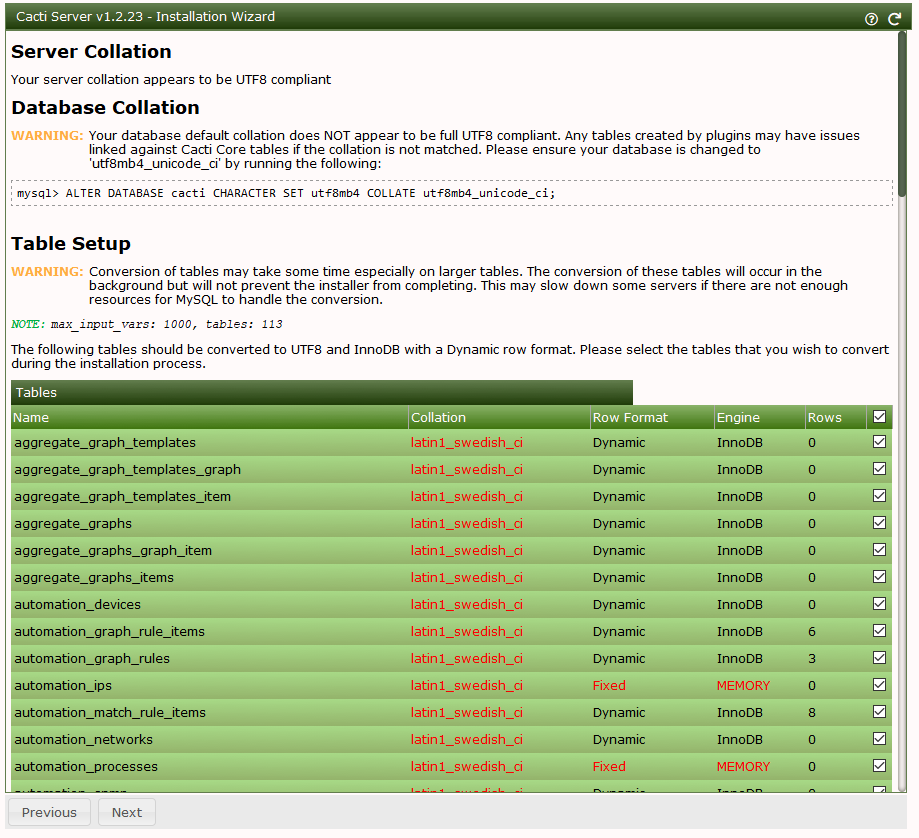
Task: Click the Database Collation heading
Action: click(x=105, y=107)
